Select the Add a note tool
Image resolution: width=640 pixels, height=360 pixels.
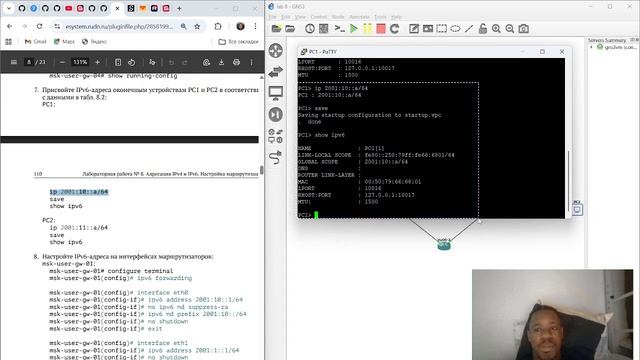(x=414, y=29)
